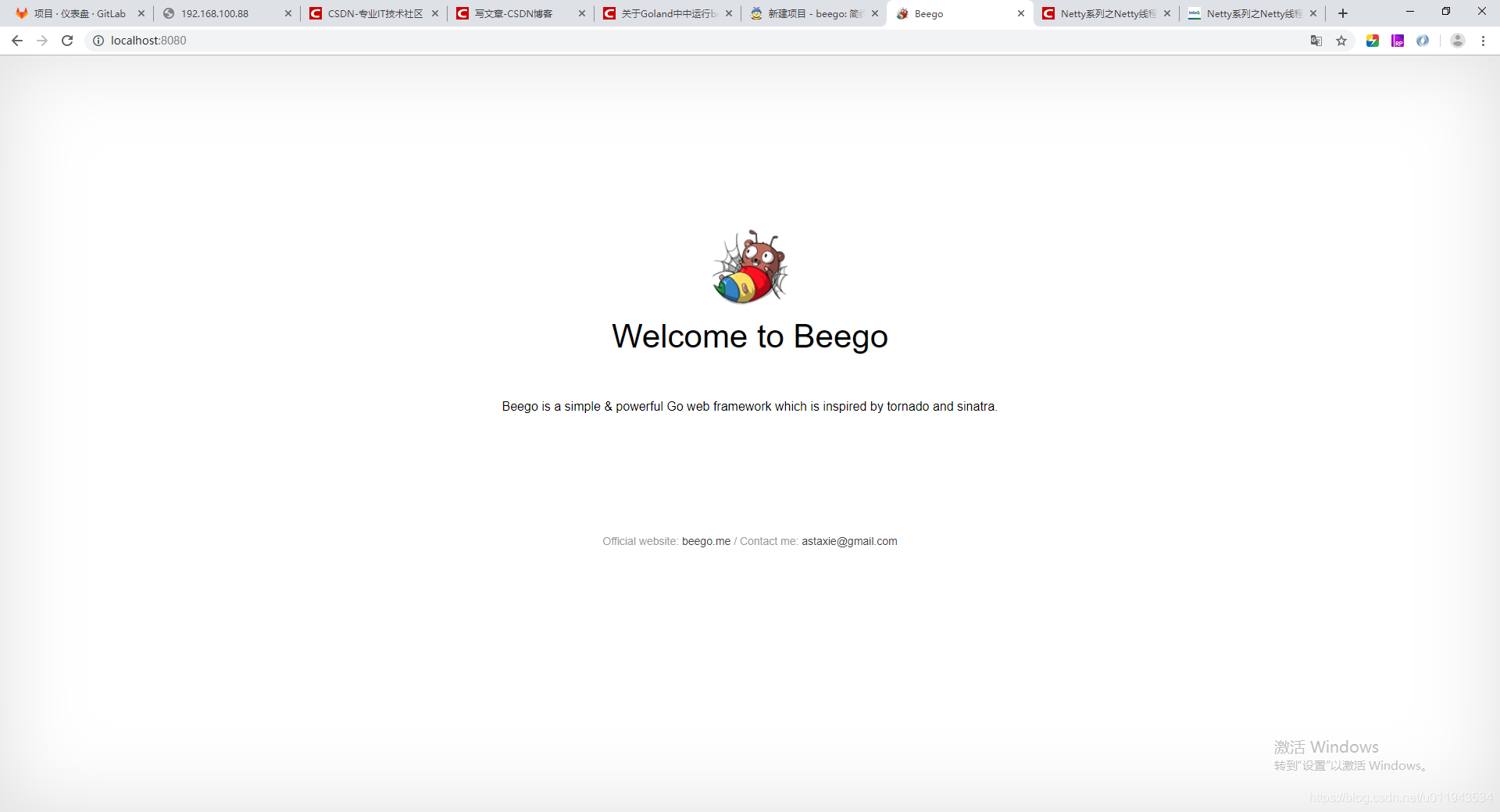
Task: Close the first Netty tab with red icon
Action: click(1167, 13)
